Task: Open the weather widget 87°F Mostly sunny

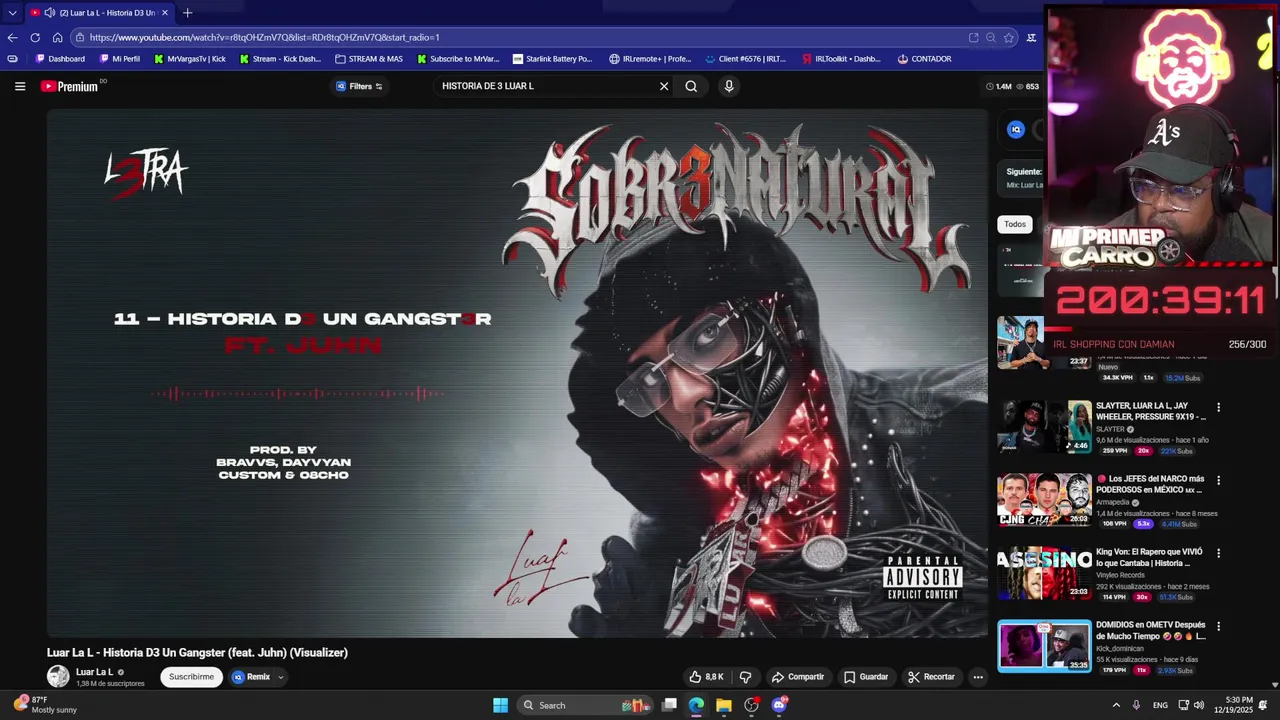Action: [x=45, y=705]
